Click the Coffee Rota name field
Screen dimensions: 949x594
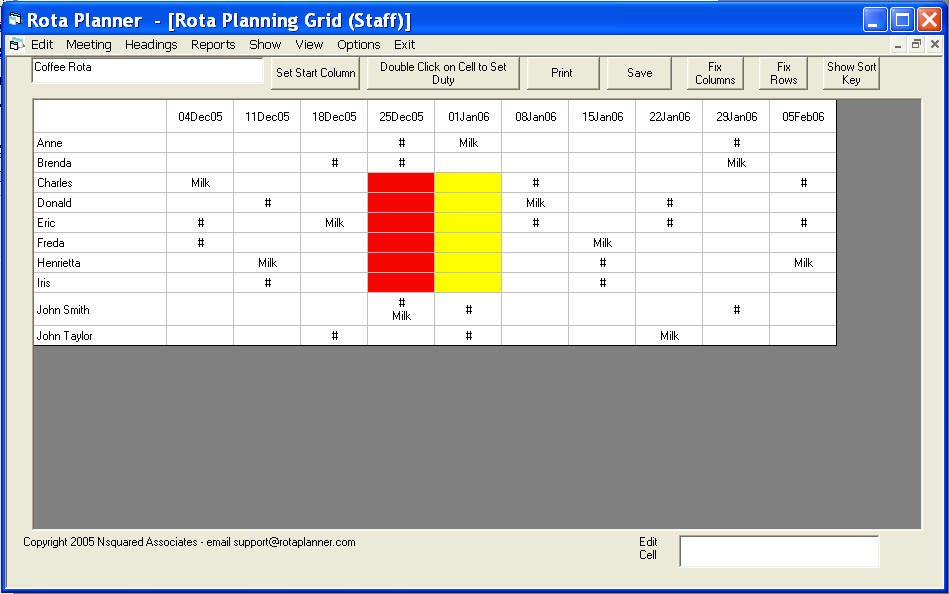pyautogui.click(x=147, y=70)
